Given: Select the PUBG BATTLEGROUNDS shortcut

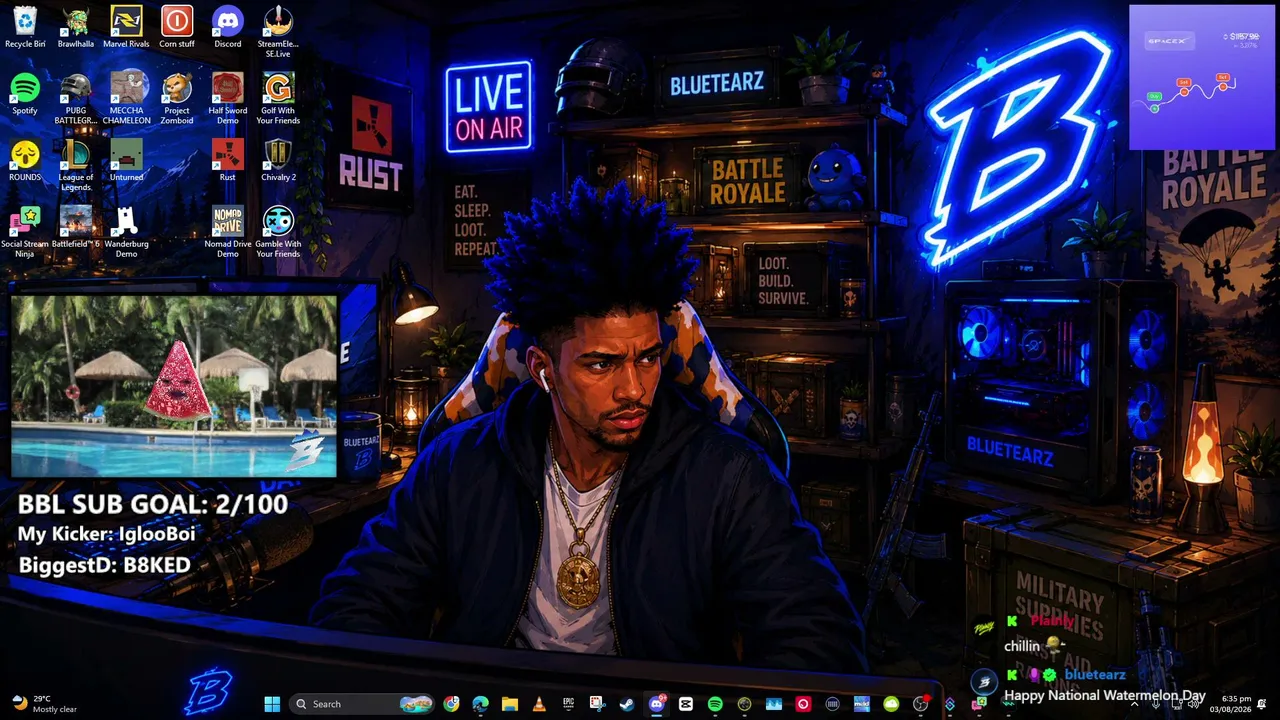Looking at the screenshot, I should point(76,98).
